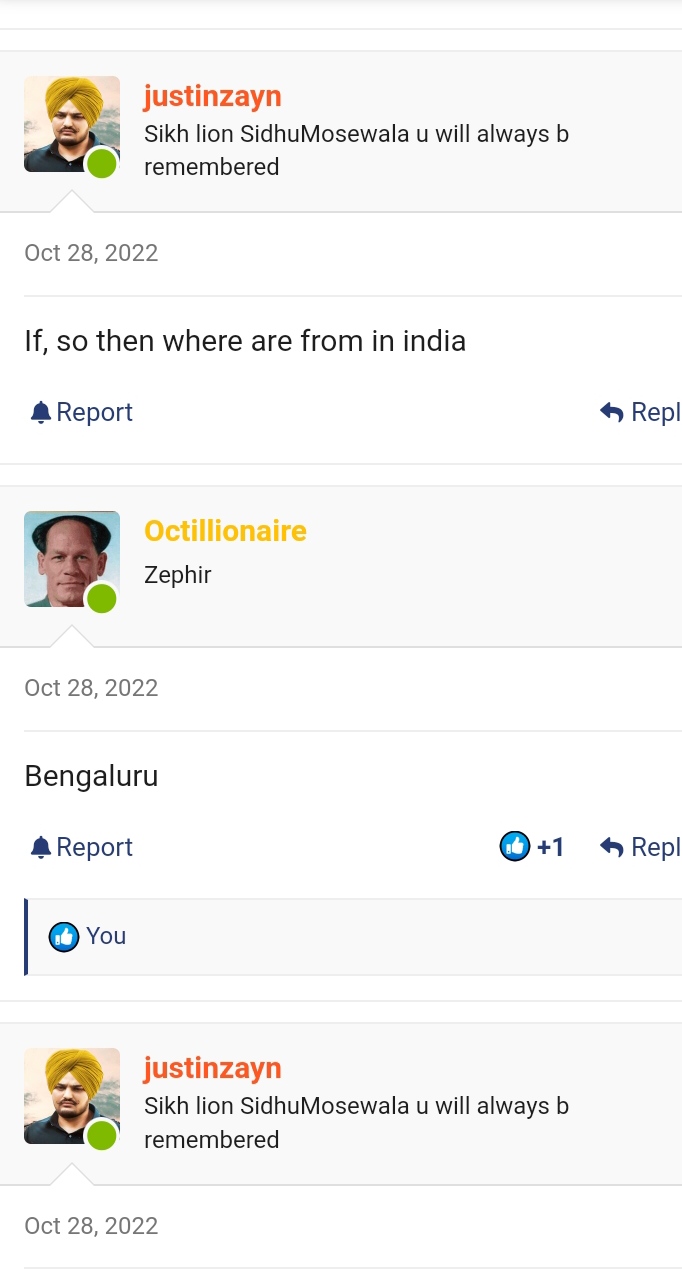This screenshot has width=682, height=1285.
Task: Click the bell icon beside Report on justinzayn's post
Action: (41, 412)
